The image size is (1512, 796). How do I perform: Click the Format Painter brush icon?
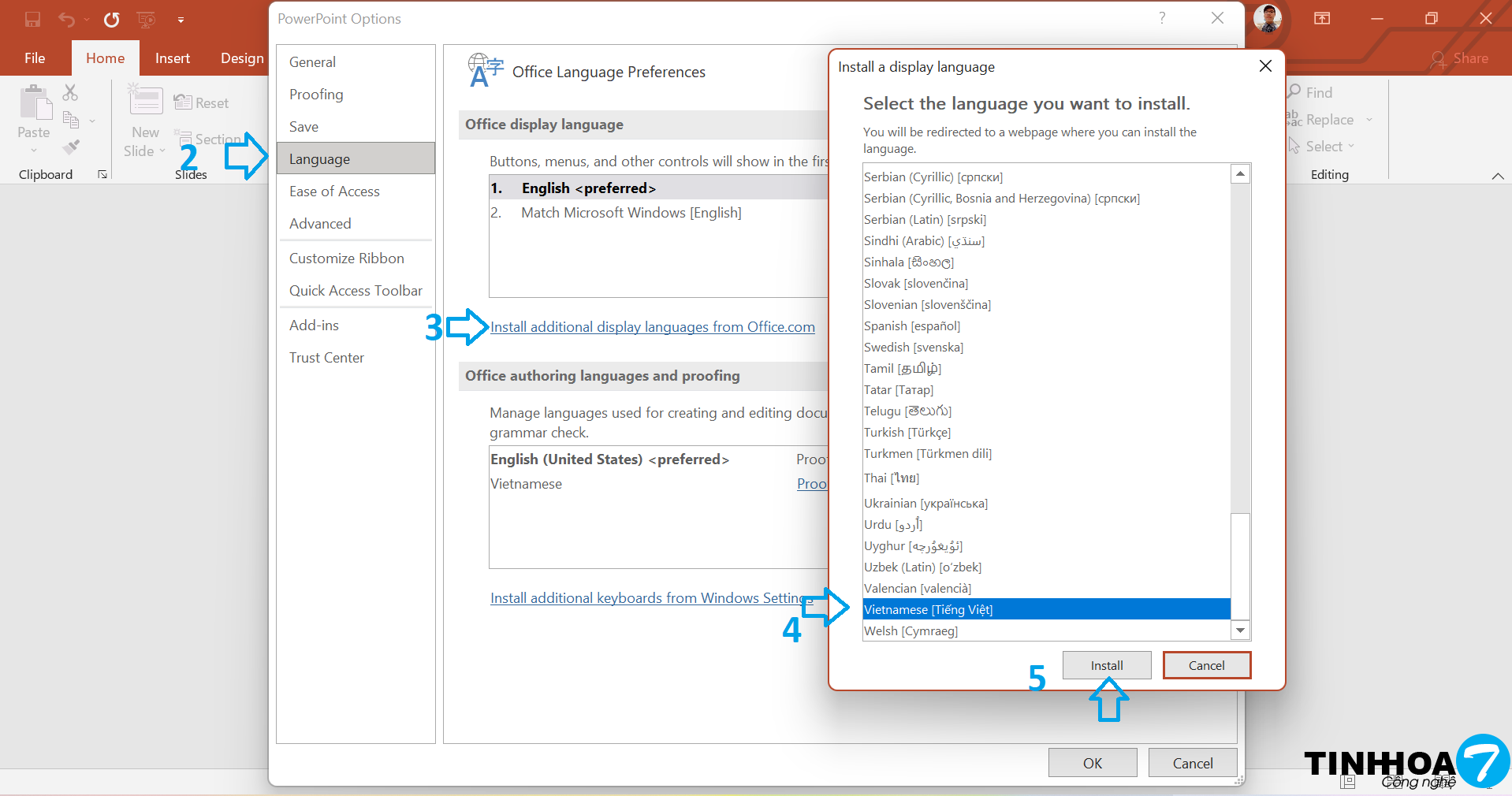pos(71,147)
